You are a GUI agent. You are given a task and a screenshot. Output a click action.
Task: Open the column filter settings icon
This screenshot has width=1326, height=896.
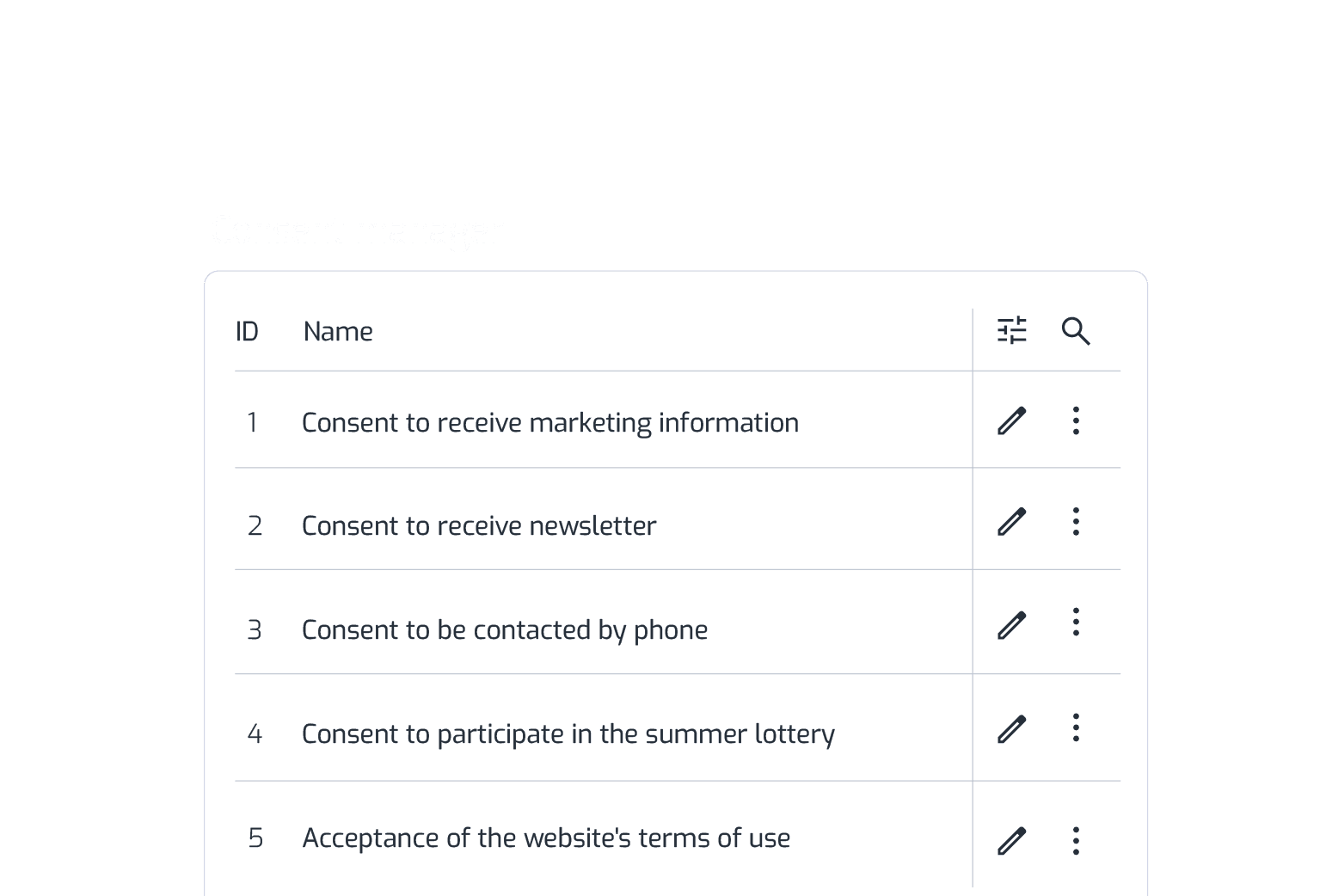[x=1012, y=330]
